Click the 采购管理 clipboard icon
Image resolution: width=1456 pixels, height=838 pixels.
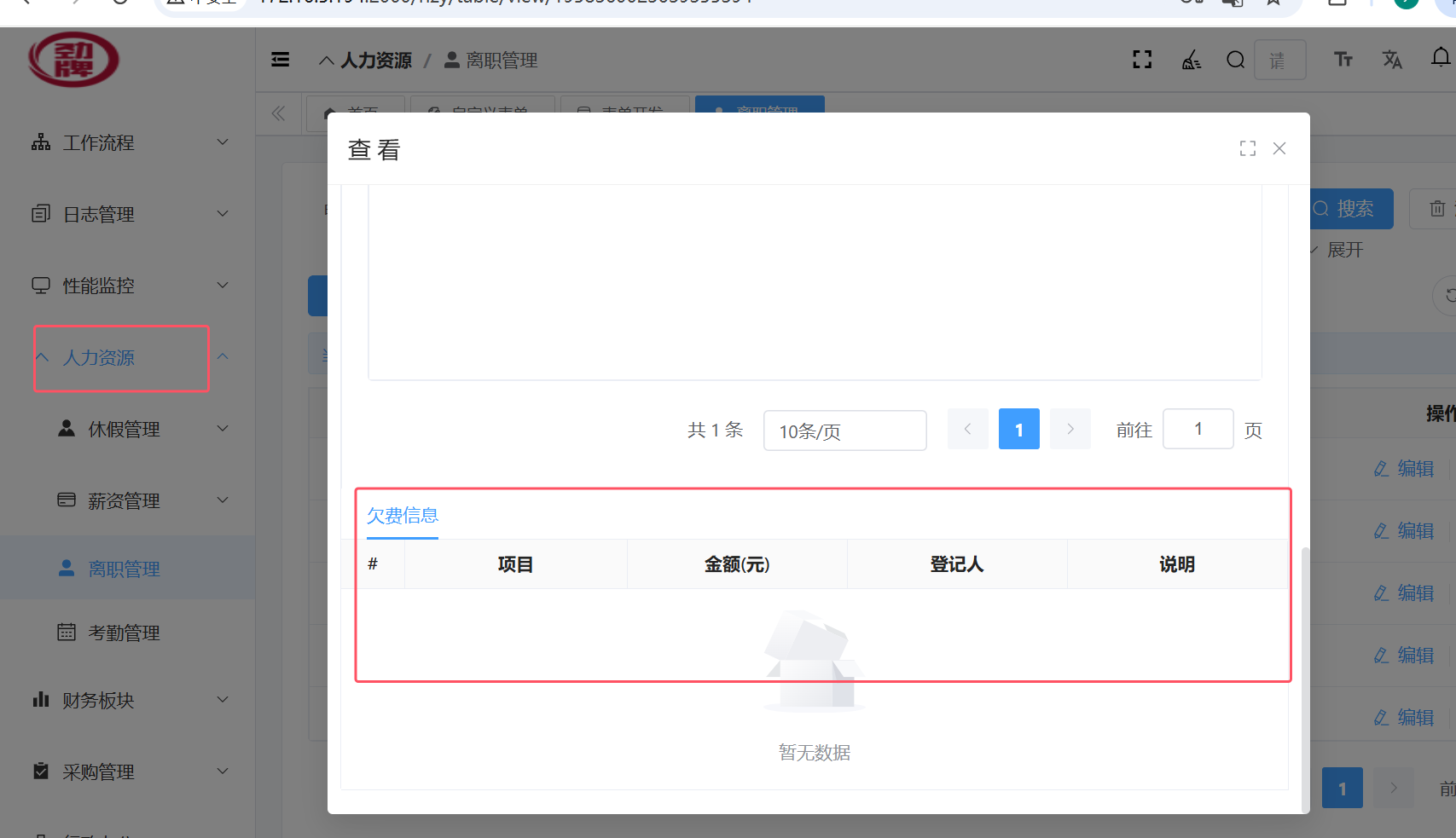coord(41,772)
